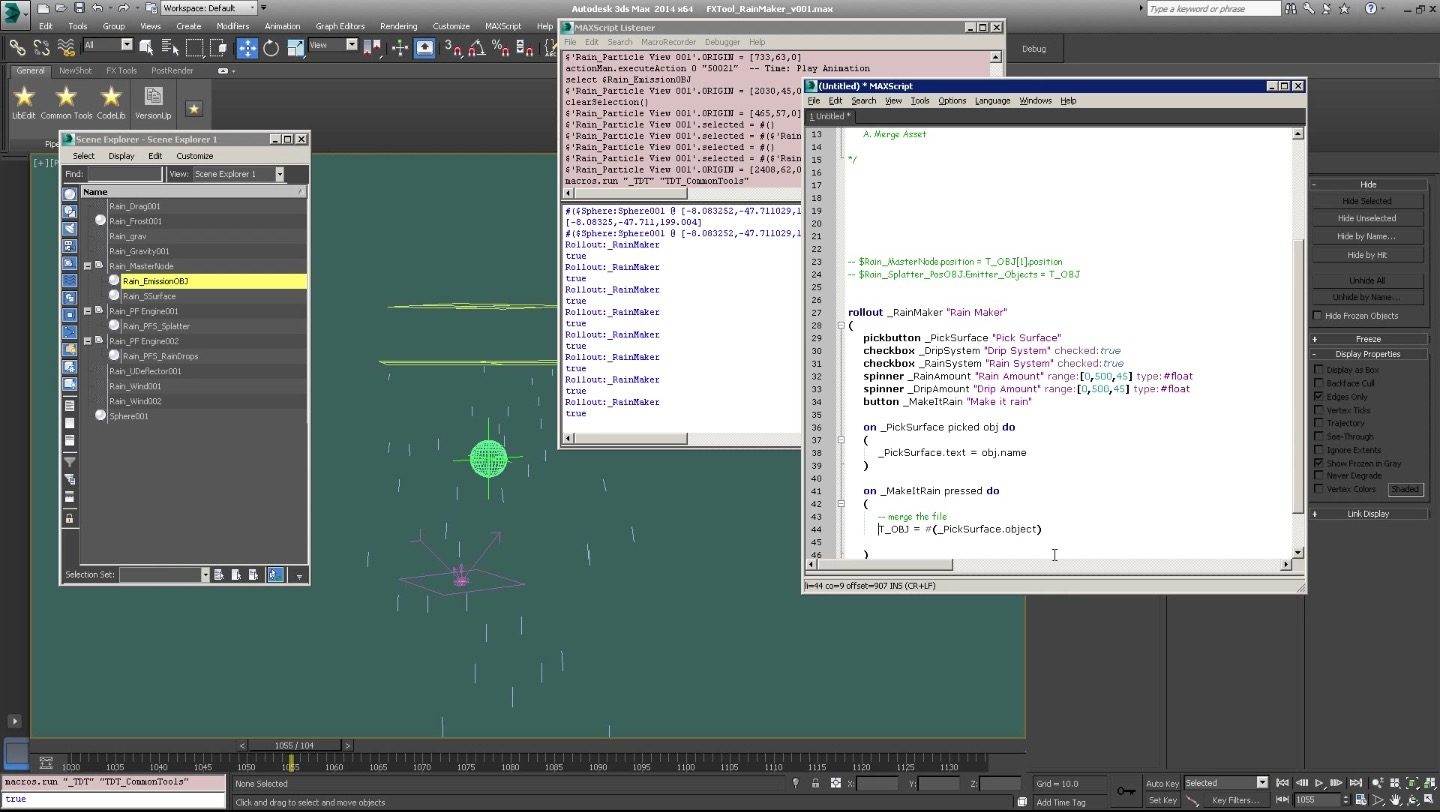Toggle the Percent Snap icon
The height and width of the screenshot is (812, 1440).
click(x=500, y=47)
